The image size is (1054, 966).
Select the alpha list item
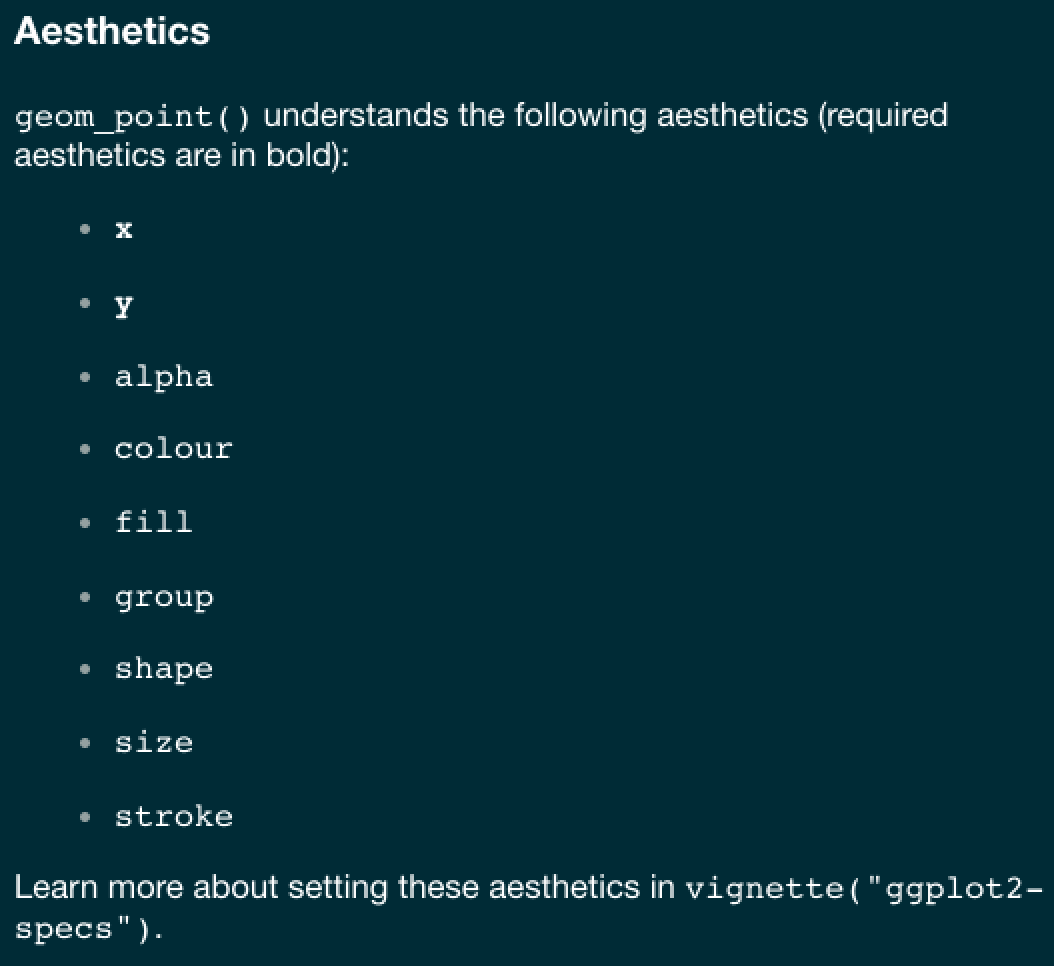pos(164,377)
